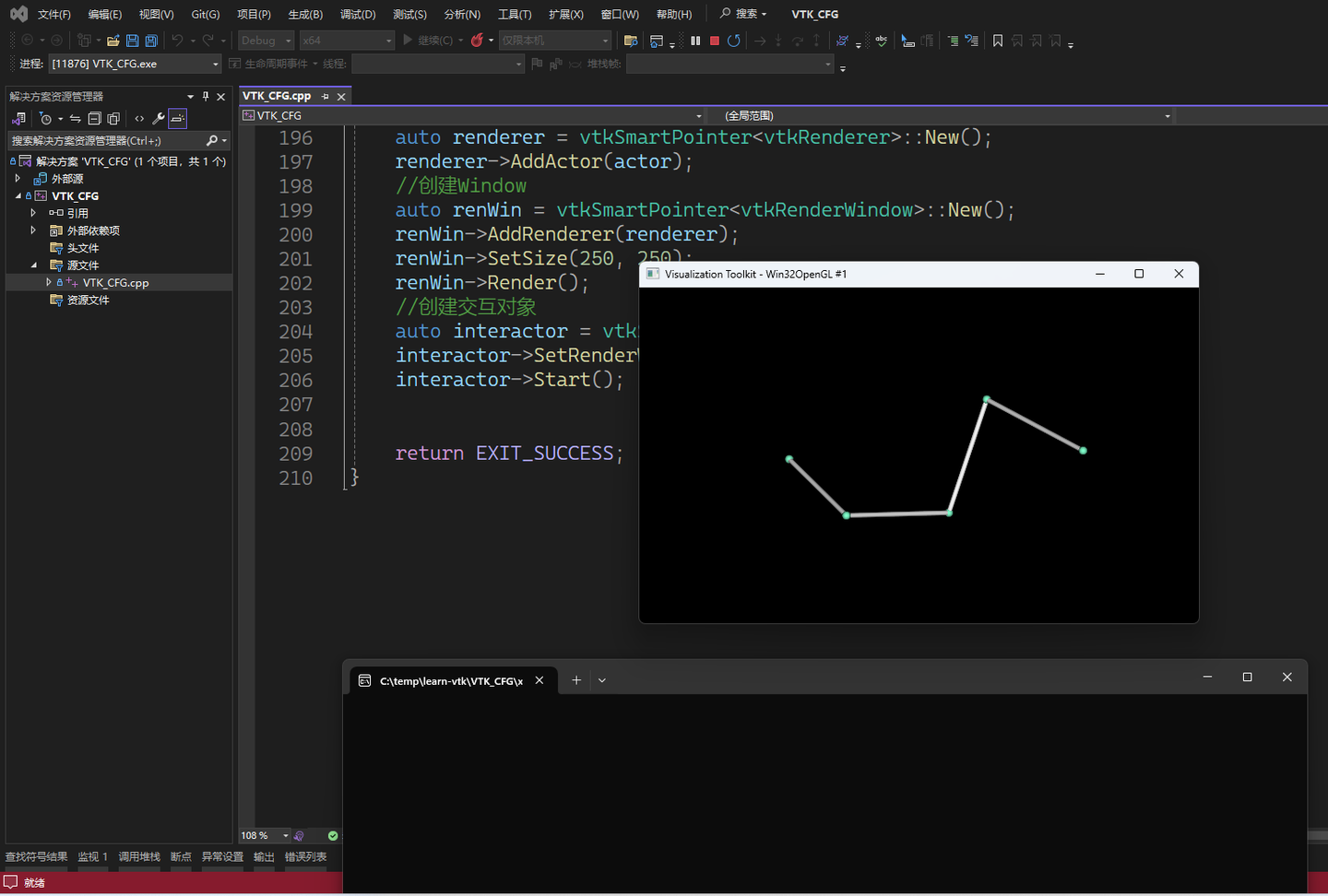Toggle the bookmark icon in toolbar

pyautogui.click(x=998, y=41)
